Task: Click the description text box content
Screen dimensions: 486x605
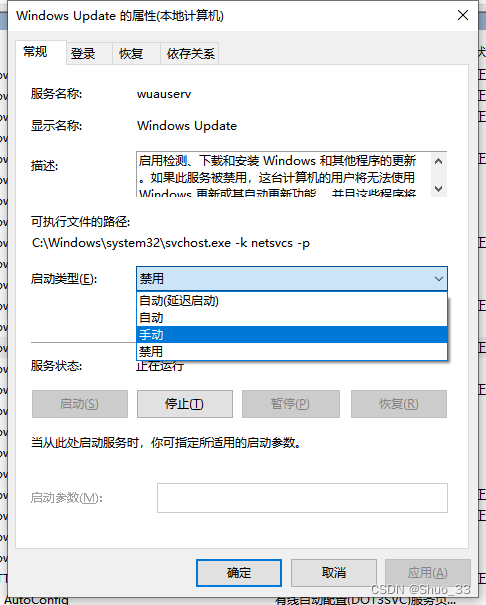Action: click(x=284, y=174)
